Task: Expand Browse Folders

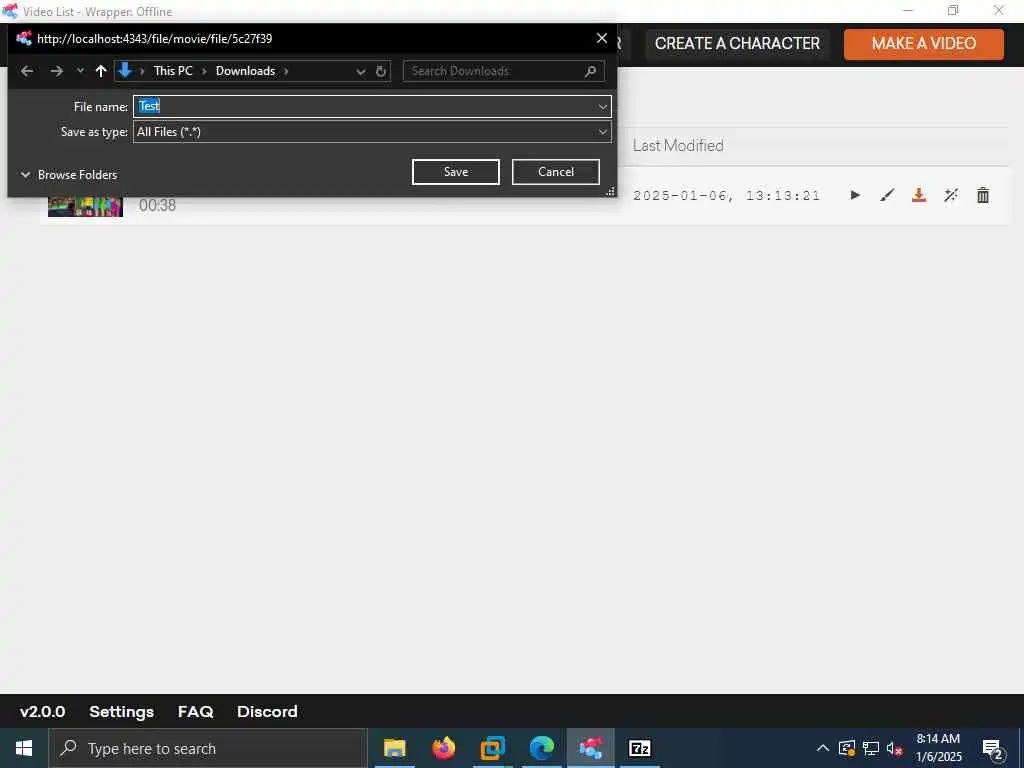Action: tap(69, 175)
